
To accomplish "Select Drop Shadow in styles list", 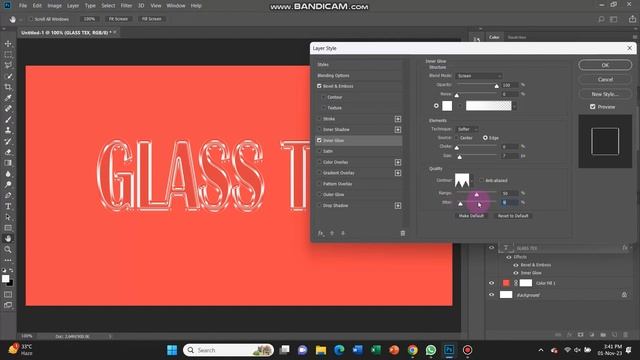I will [x=336, y=205].
